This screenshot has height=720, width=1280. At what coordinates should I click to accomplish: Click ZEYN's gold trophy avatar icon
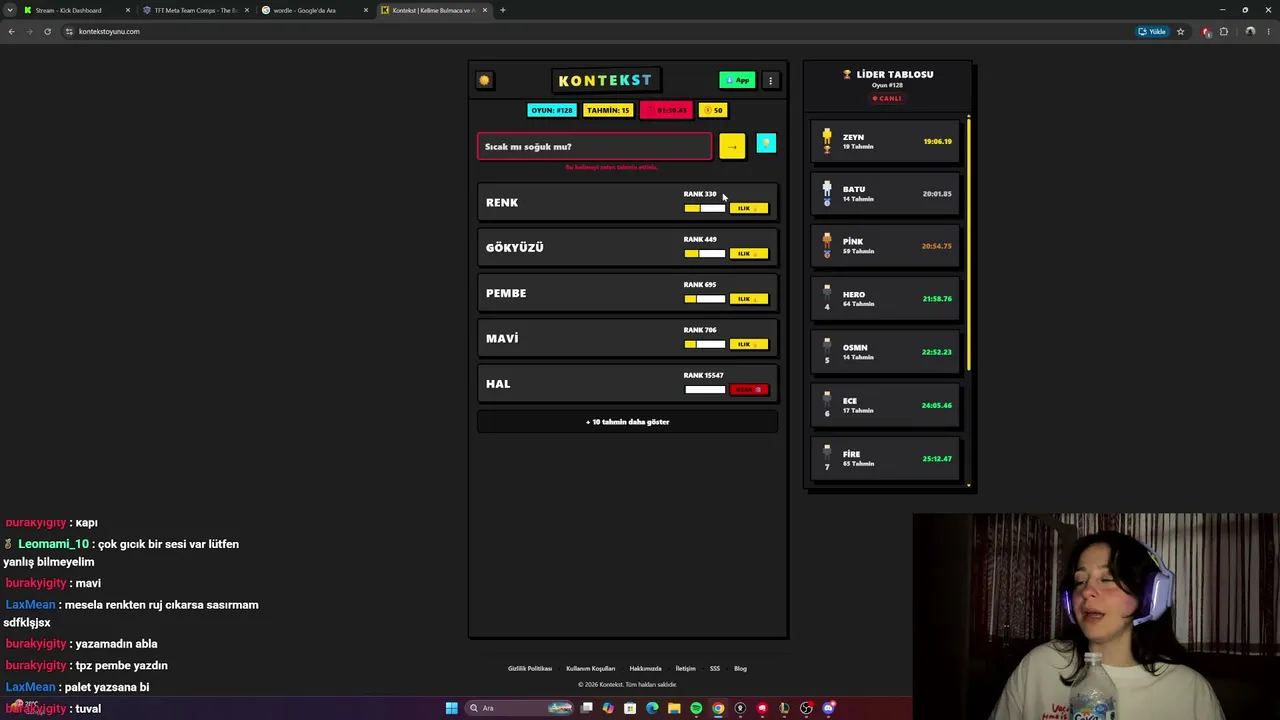[x=827, y=141]
